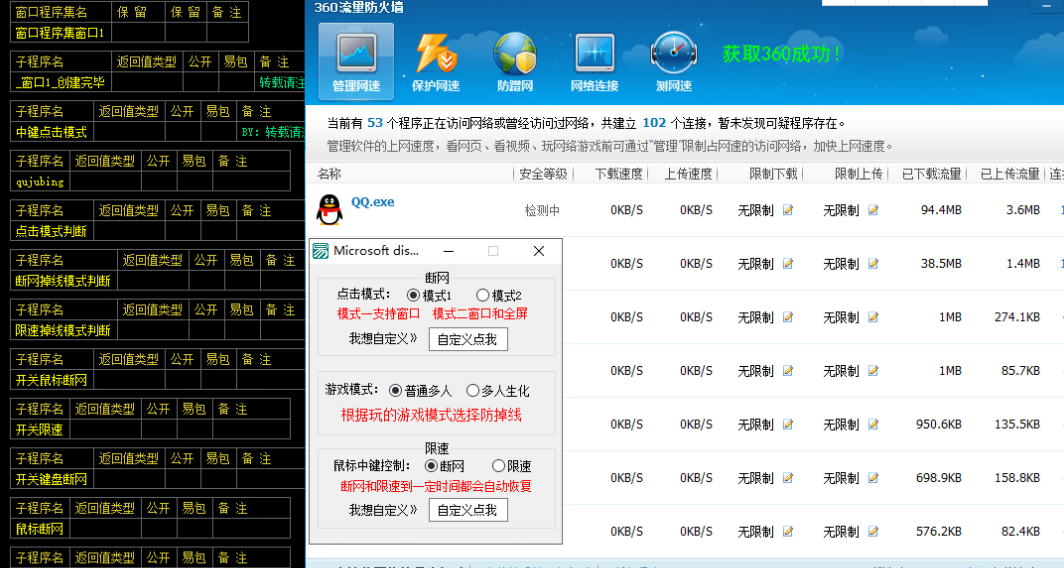Select the 开关限速 subroutine name
The image size is (1064, 568).
(40, 429)
